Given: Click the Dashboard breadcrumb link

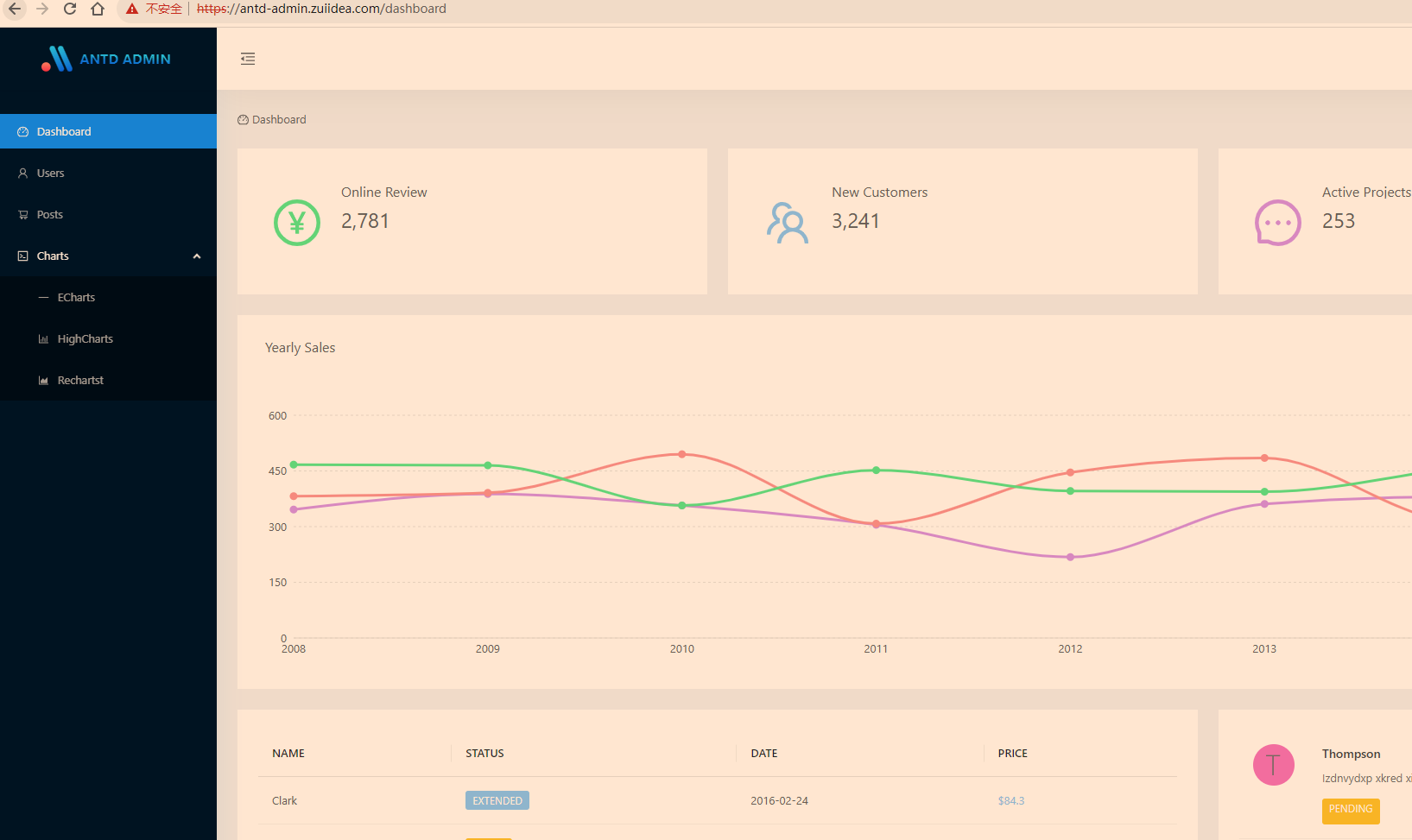Looking at the screenshot, I should point(279,120).
